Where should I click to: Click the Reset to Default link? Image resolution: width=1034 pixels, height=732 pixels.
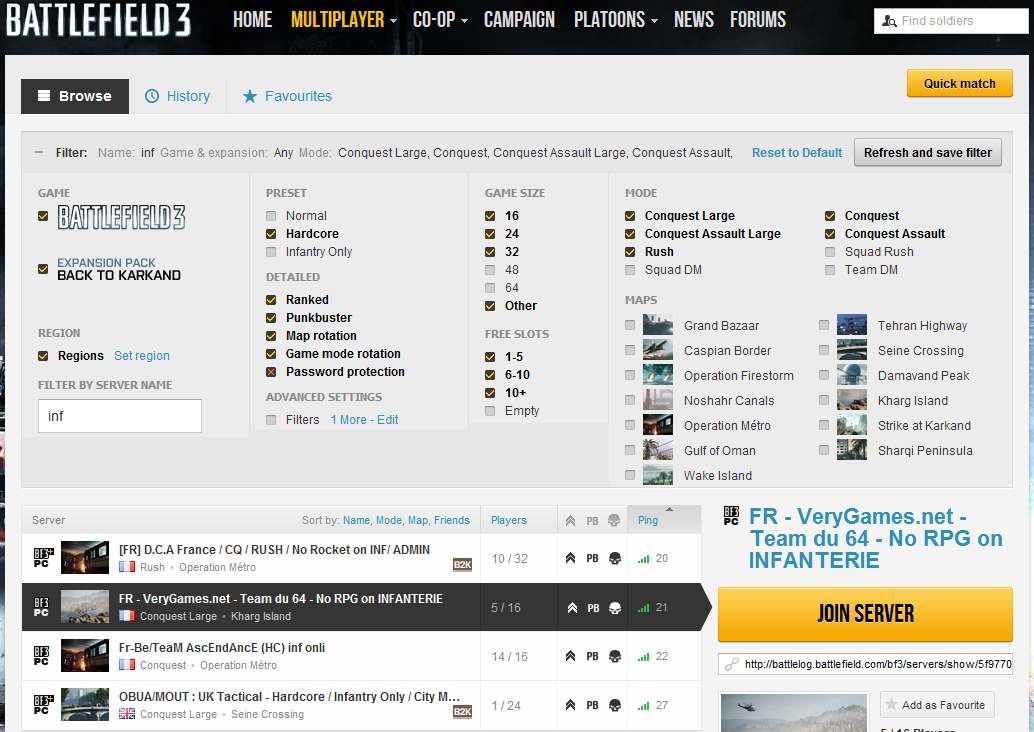pyautogui.click(x=796, y=152)
